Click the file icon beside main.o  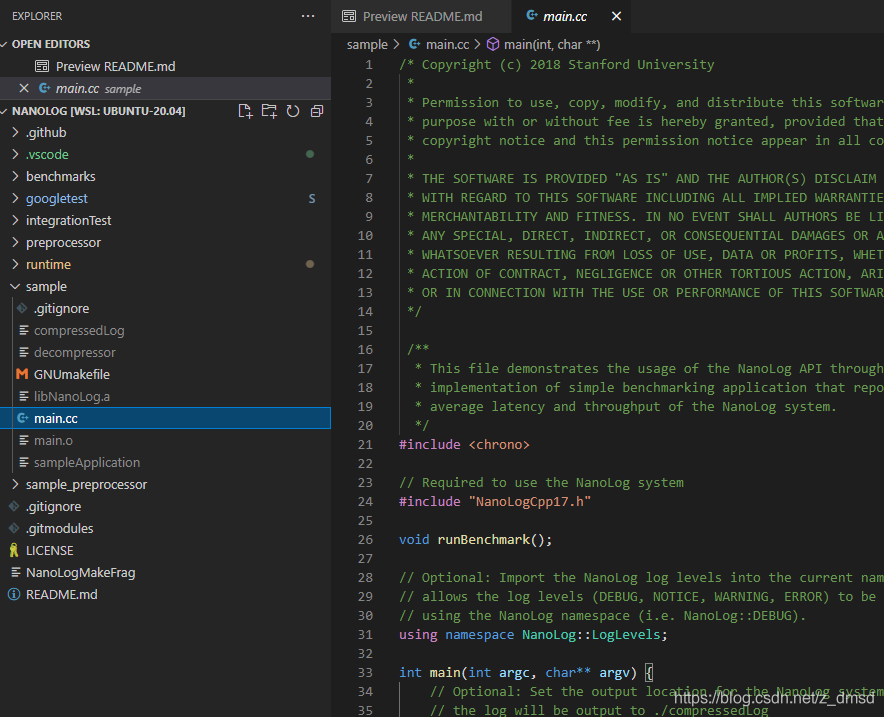[x=24, y=440]
